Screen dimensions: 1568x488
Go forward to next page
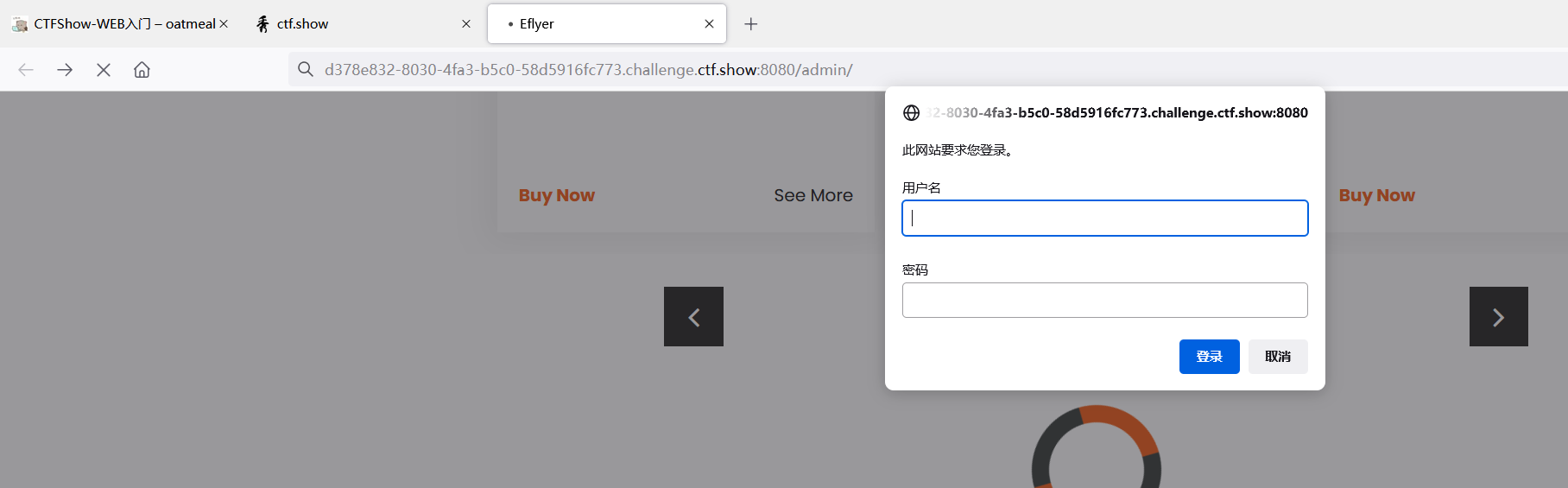tap(65, 70)
